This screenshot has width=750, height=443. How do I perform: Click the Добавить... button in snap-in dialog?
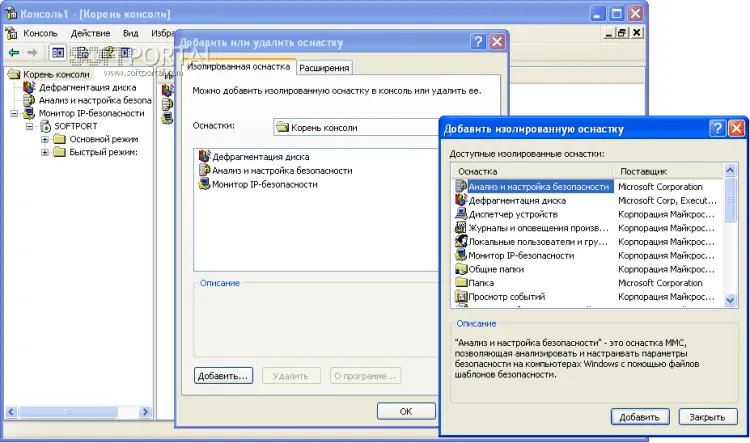[x=223, y=376]
